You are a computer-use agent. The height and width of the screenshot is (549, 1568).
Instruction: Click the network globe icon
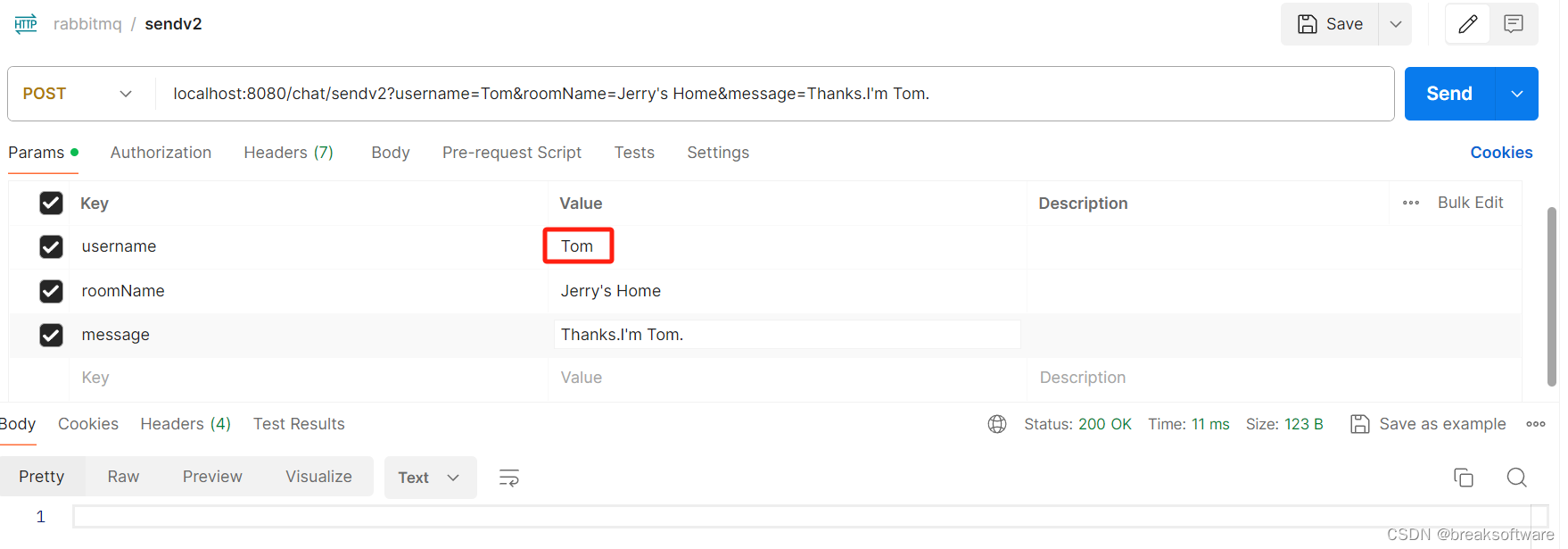(997, 424)
